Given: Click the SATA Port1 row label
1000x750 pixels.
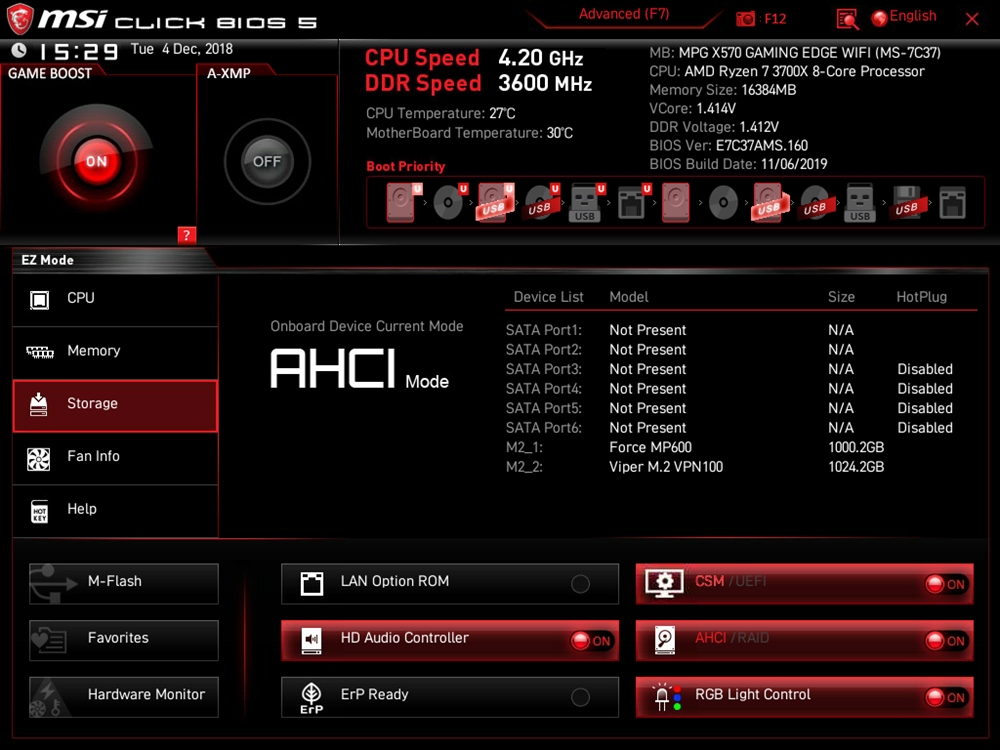Looking at the screenshot, I should 543,330.
